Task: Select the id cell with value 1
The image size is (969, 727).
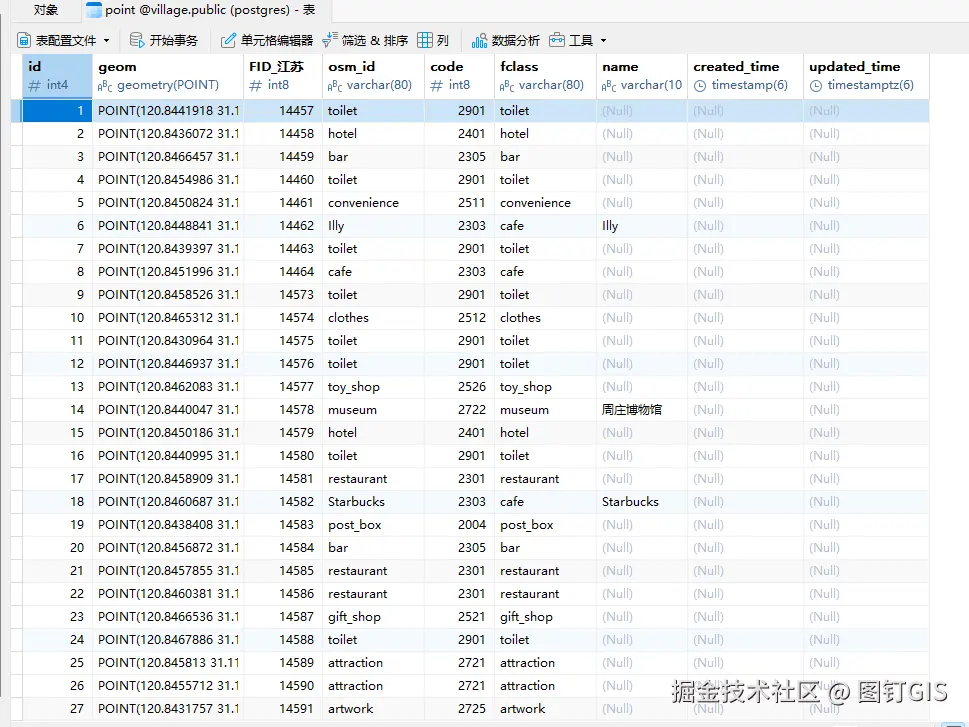Action: click(57, 111)
